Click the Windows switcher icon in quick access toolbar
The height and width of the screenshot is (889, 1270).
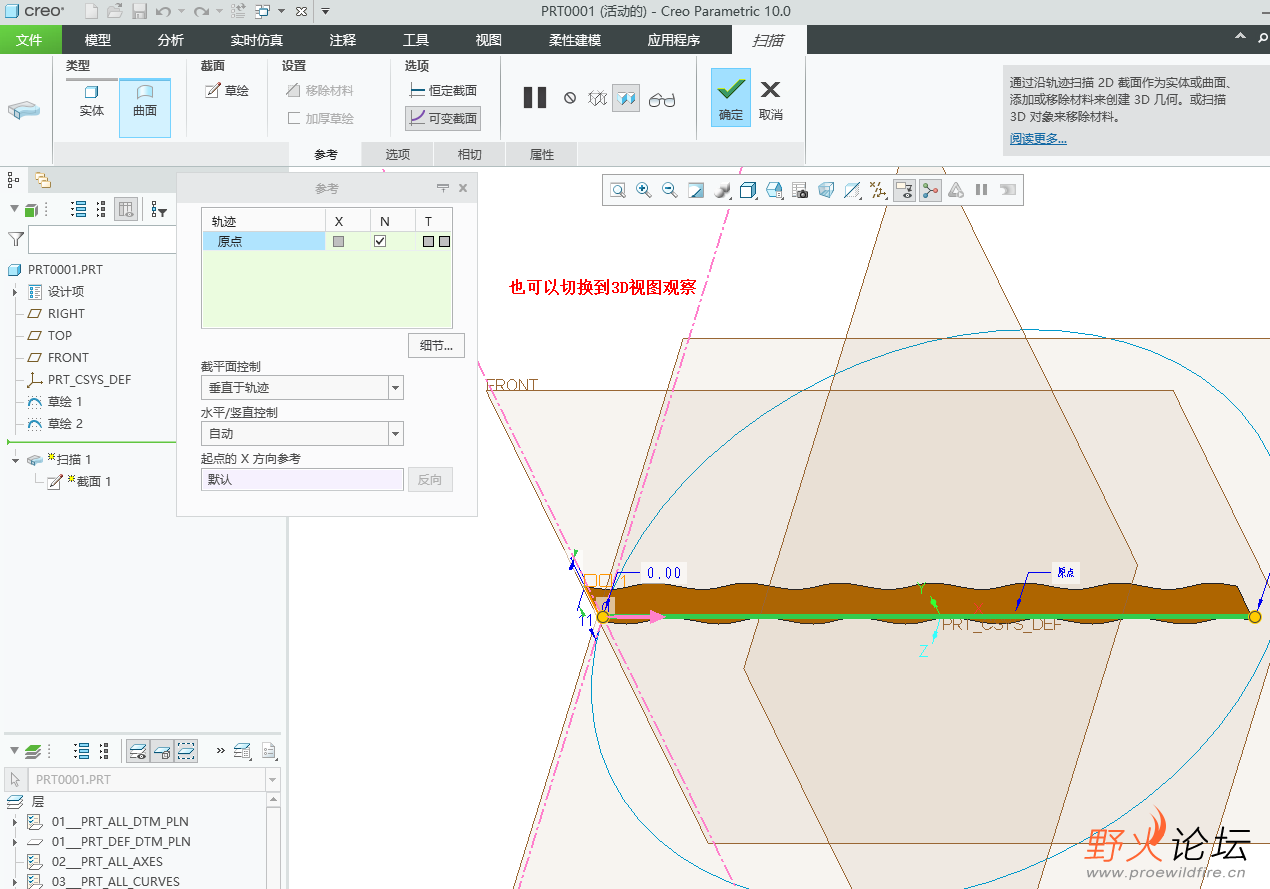click(x=262, y=12)
